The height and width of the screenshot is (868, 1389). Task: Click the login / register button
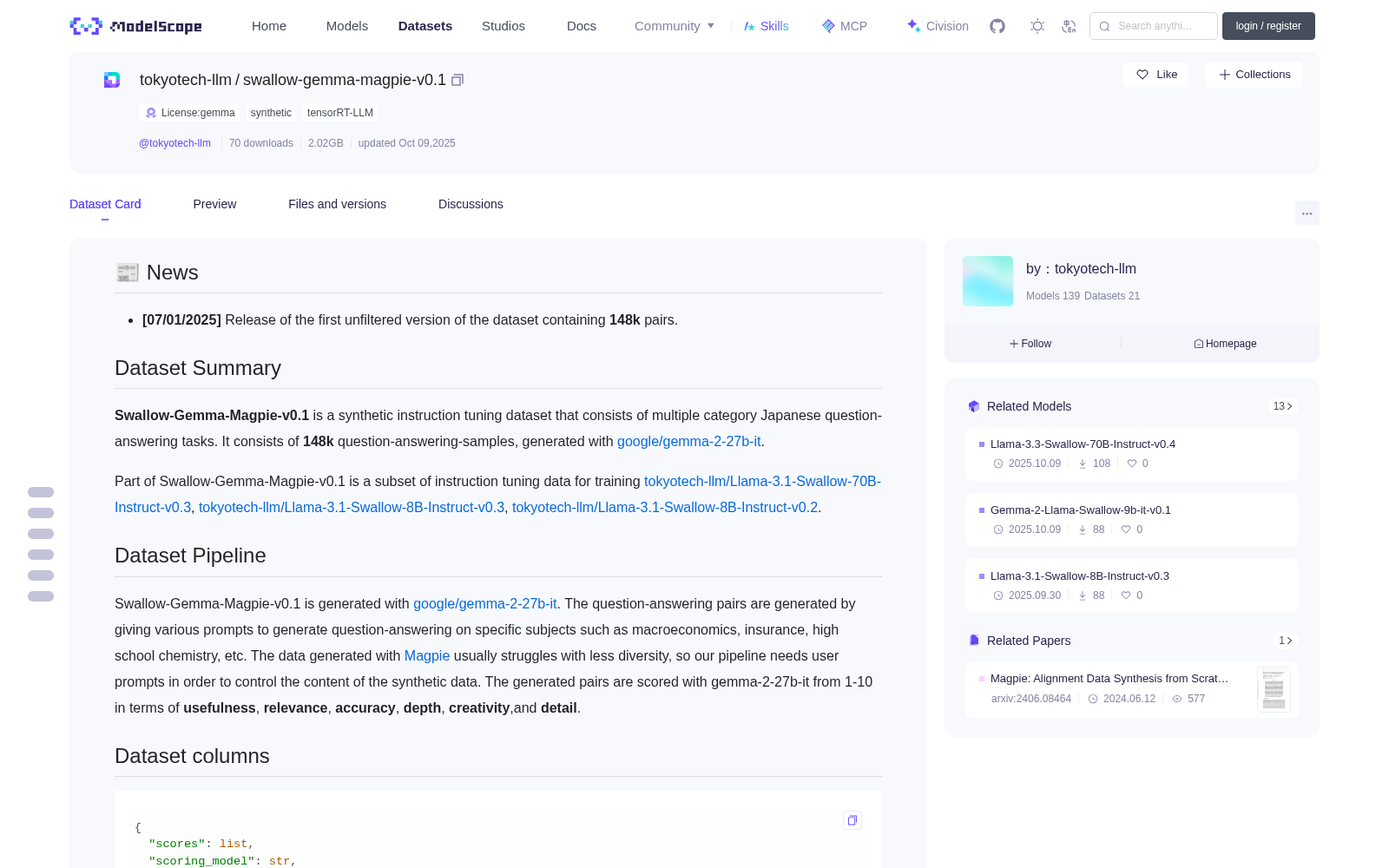point(1268,26)
